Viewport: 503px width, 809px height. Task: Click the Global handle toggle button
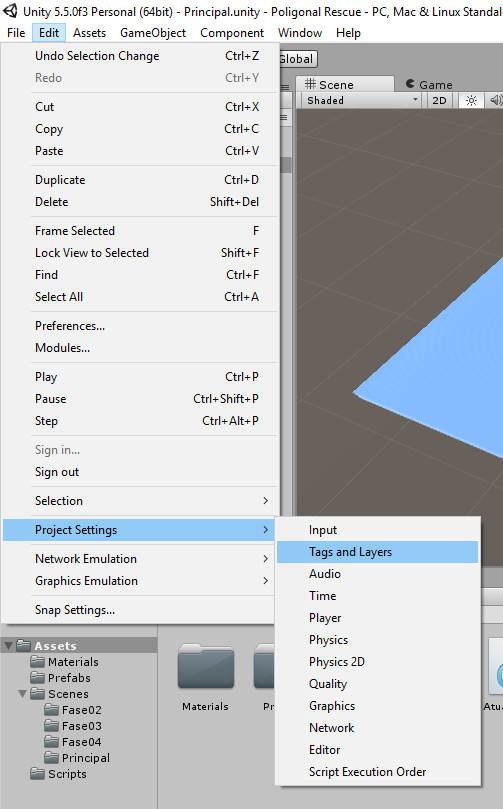(x=298, y=59)
